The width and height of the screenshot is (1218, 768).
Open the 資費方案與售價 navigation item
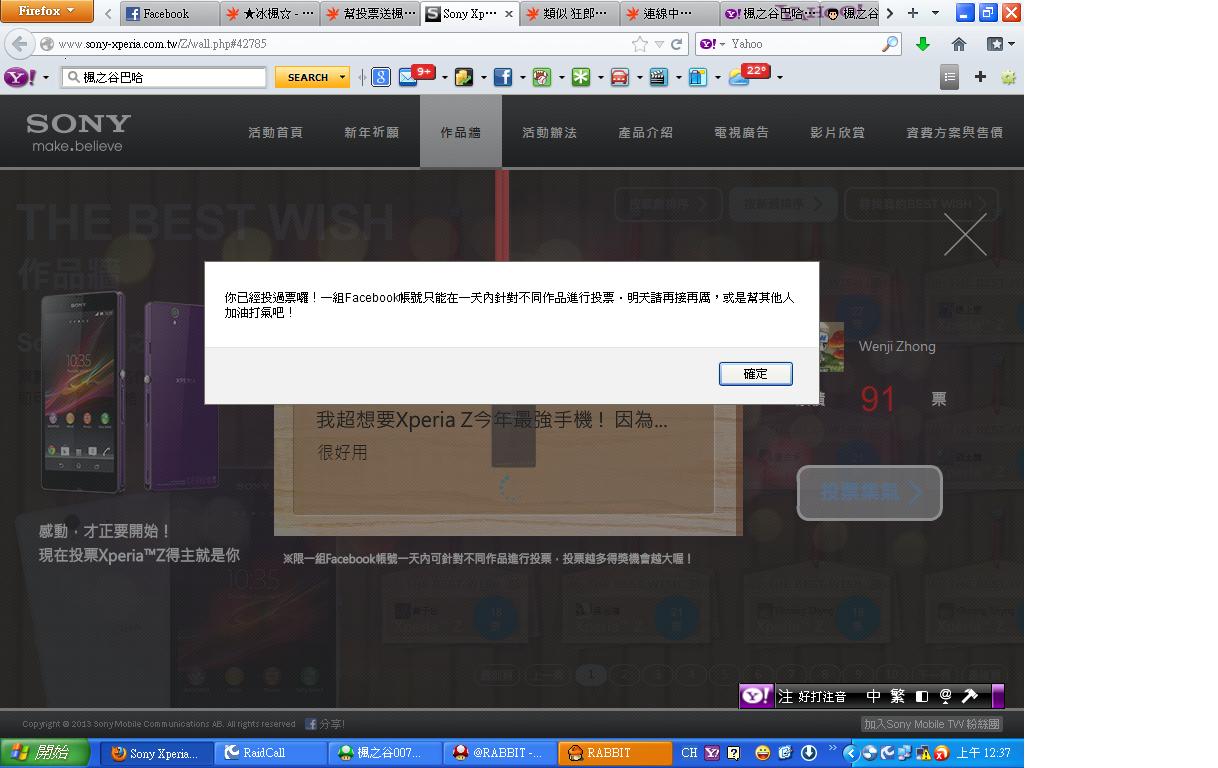click(x=954, y=132)
